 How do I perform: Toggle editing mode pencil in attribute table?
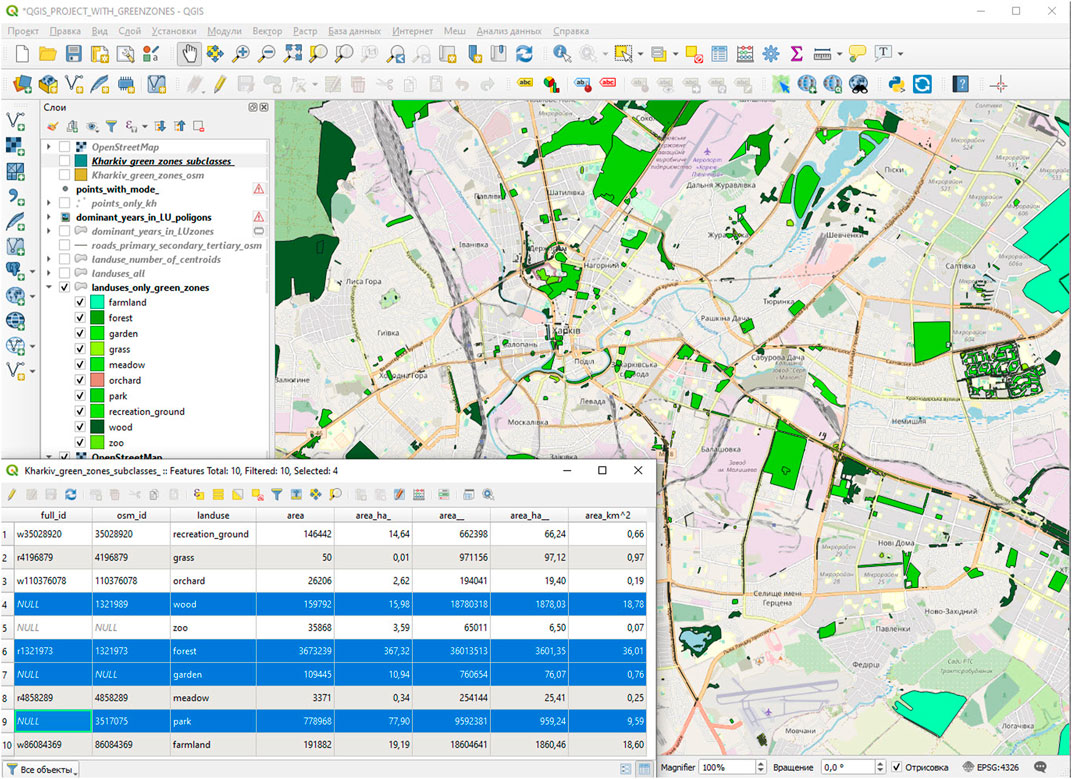click(x=12, y=494)
